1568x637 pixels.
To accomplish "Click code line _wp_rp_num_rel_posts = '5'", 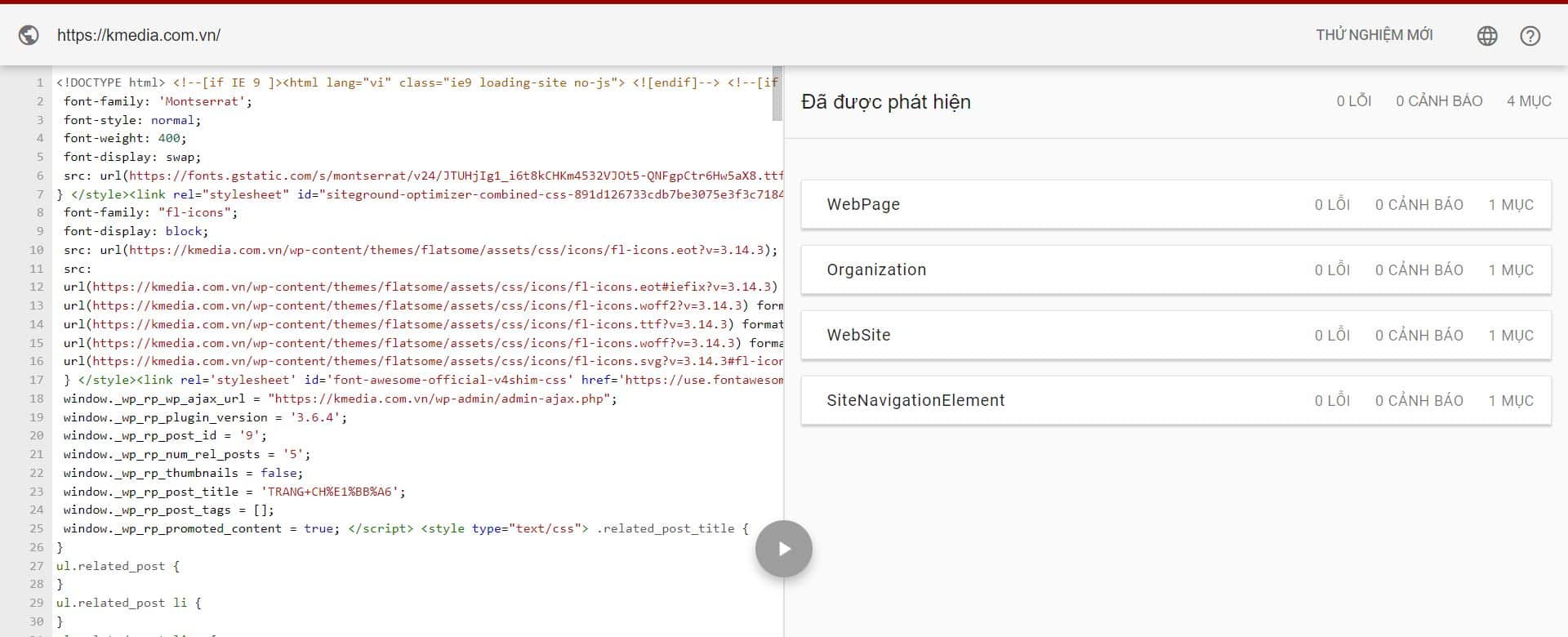I will 188,454.
